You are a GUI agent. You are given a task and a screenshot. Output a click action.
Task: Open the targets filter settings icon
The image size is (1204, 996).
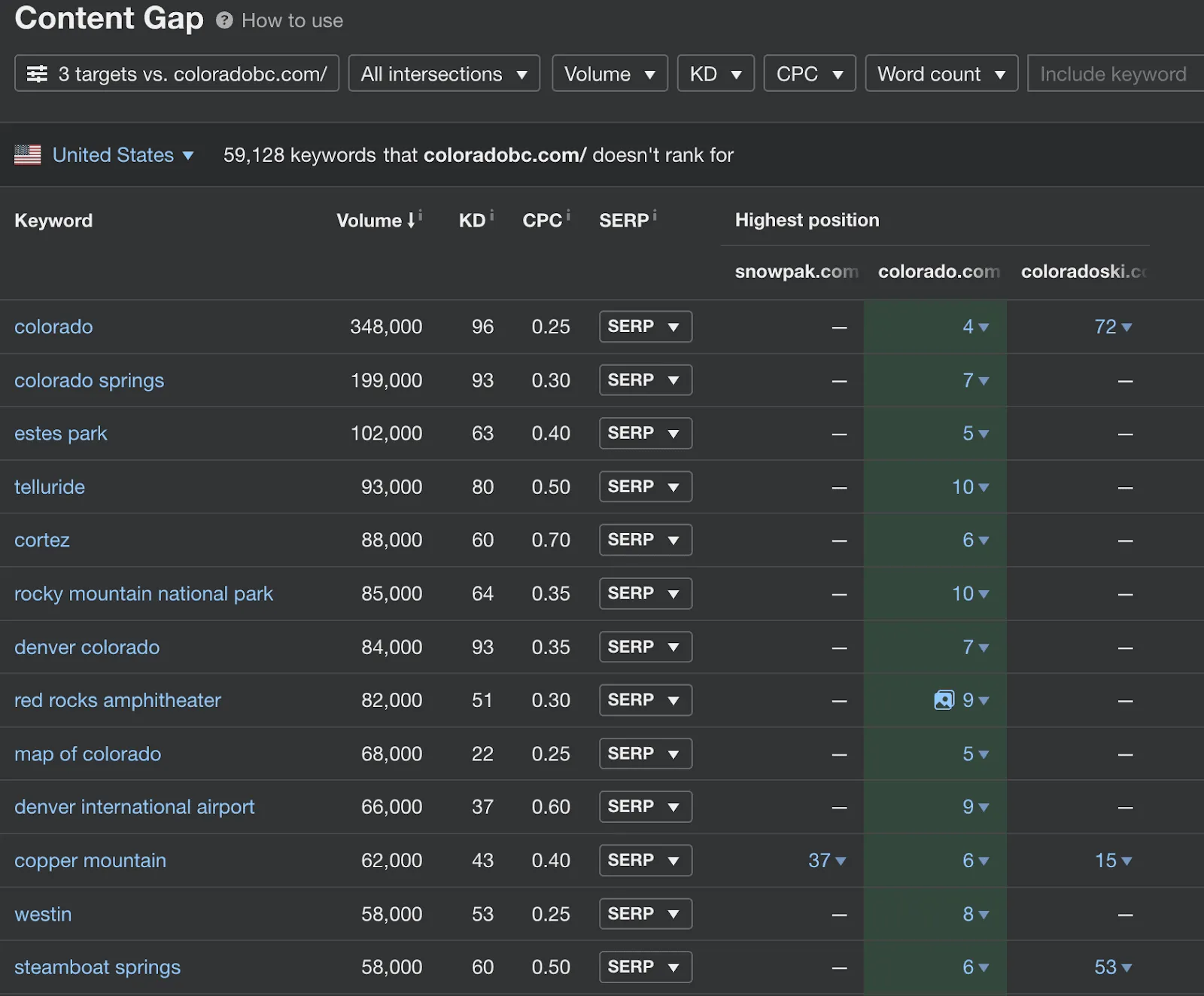tap(37, 73)
